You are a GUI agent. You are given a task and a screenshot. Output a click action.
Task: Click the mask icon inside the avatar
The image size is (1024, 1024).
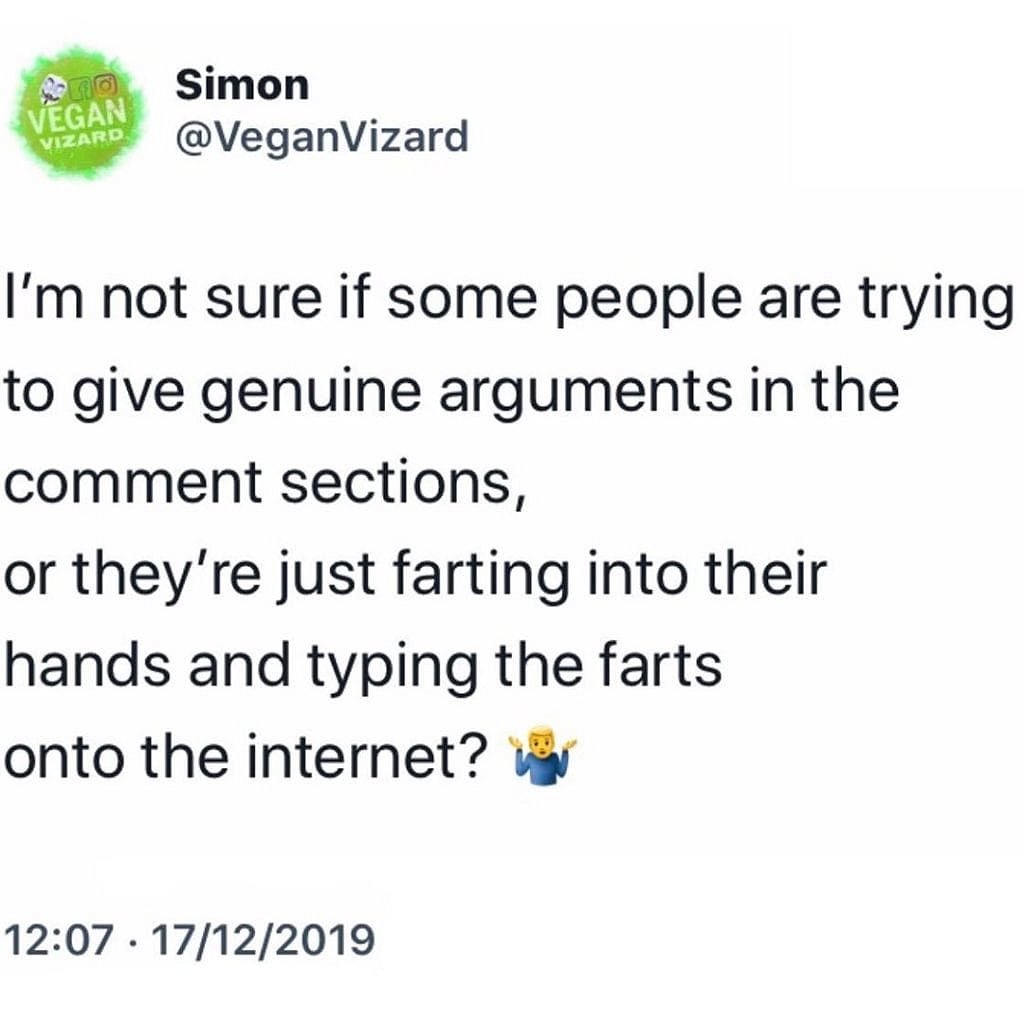pyautogui.click(x=52, y=90)
